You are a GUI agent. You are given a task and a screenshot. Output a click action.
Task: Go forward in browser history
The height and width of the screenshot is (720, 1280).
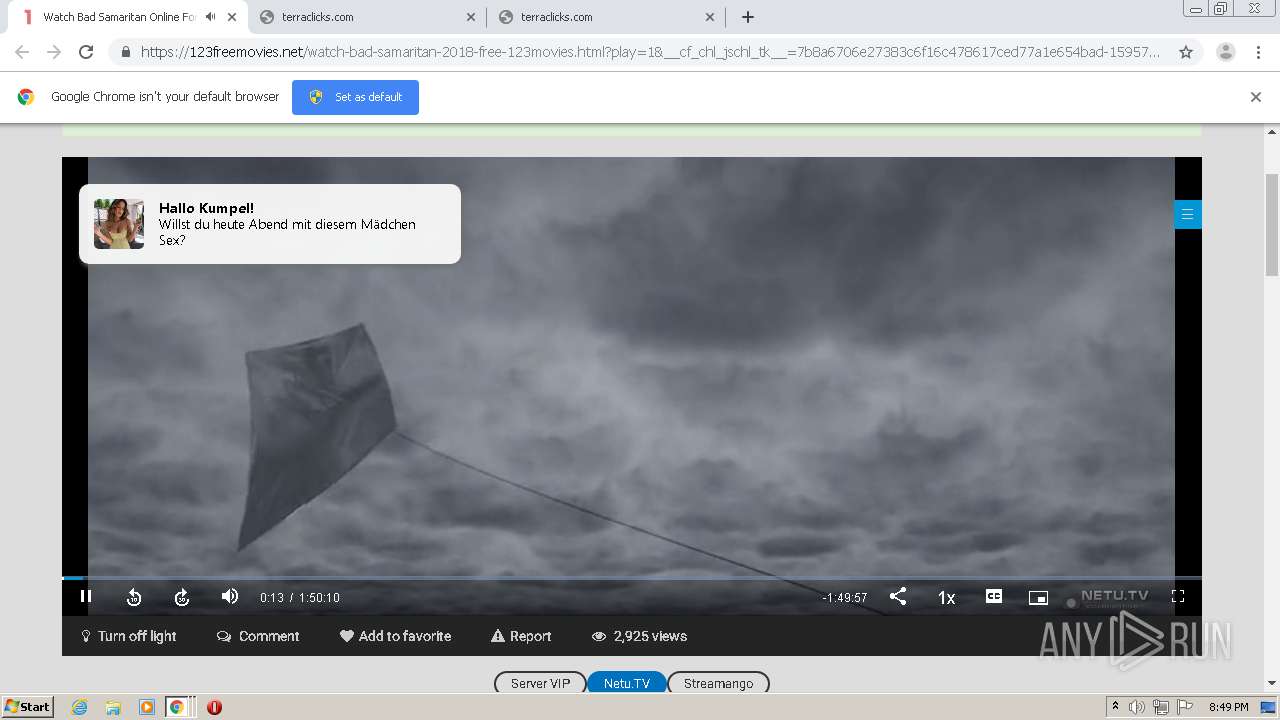point(54,52)
